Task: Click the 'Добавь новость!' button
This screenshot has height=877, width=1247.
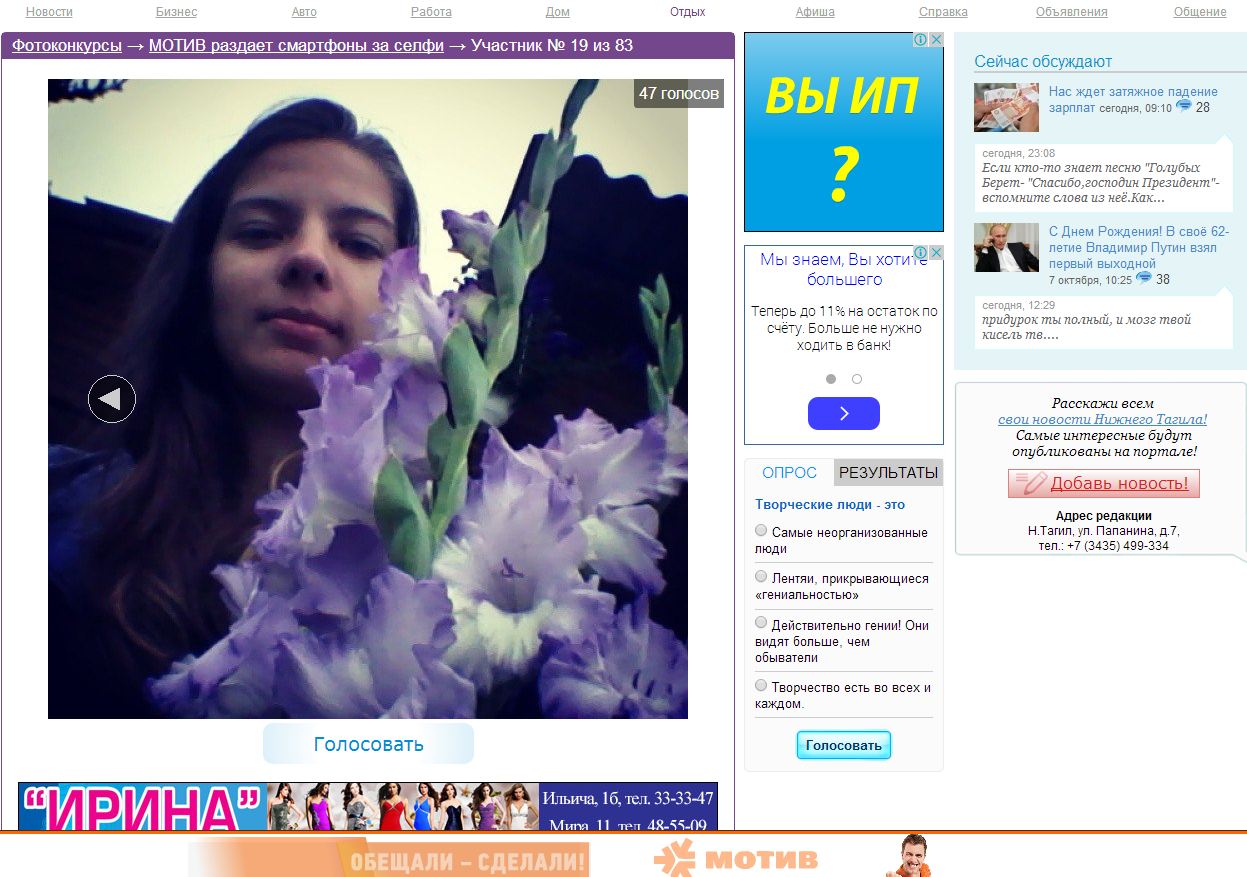Action: [1104, 484]
